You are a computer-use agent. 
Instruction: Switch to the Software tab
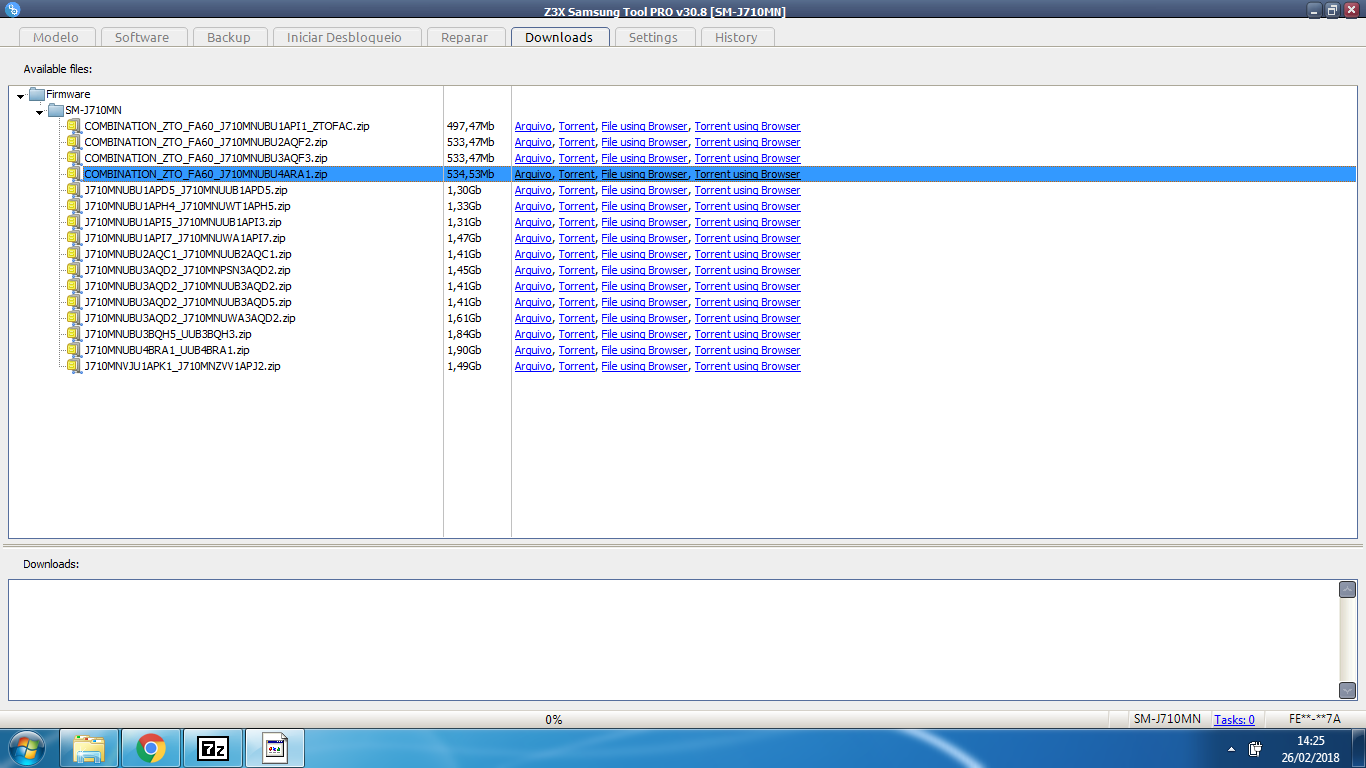[x=142, y=37]
